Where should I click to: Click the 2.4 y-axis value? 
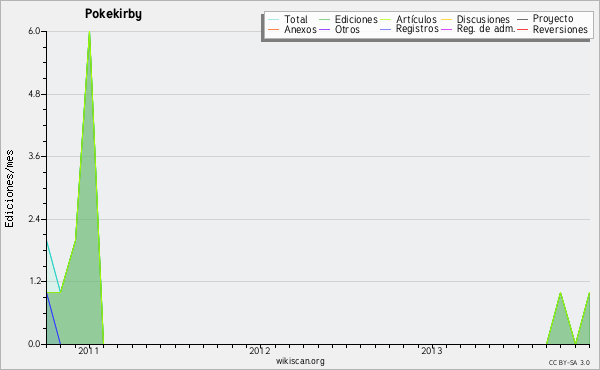(x=34, y=219)
